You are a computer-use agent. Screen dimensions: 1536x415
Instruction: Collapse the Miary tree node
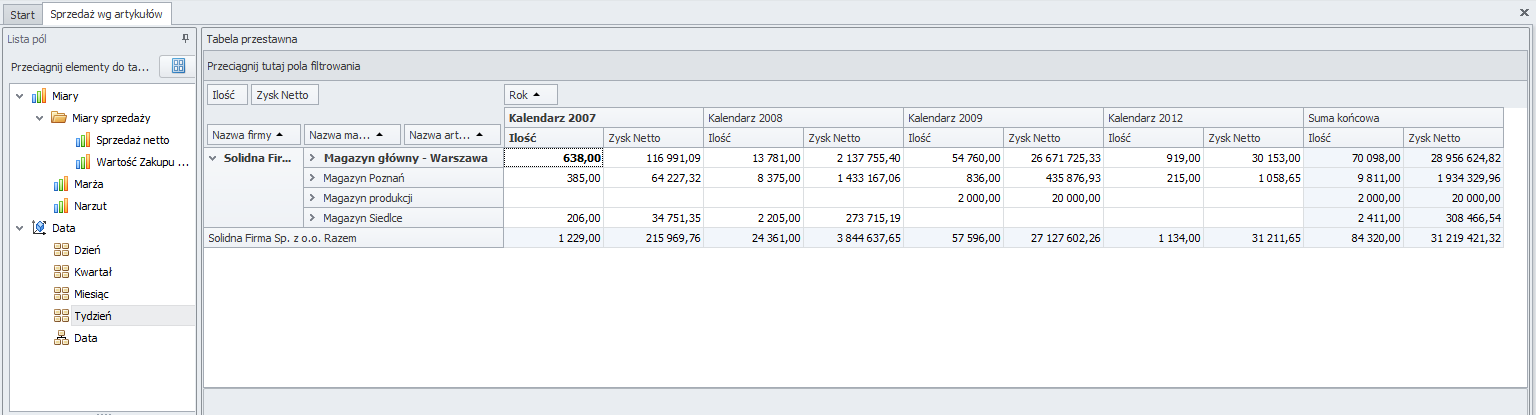pyautogui.click(x=18, y=96)
